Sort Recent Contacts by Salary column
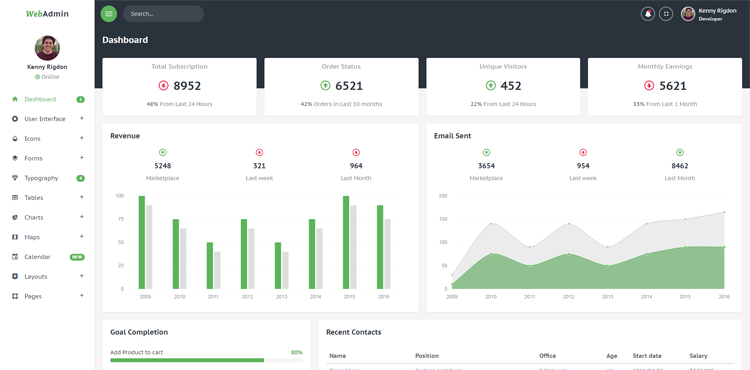The height and width of the screenshot is (370, 750). pyautogui.click(x=698, y=356)
